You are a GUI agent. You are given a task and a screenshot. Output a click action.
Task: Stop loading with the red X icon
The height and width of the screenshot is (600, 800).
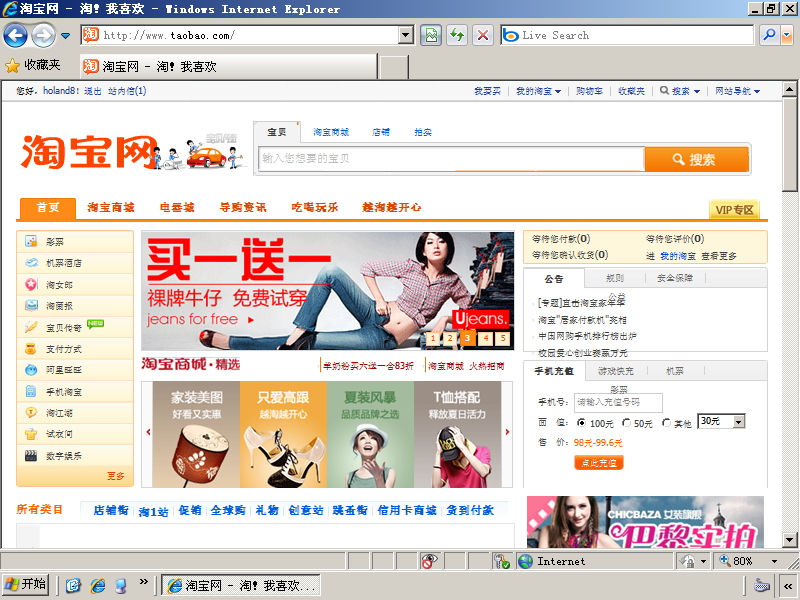pyautogui.click(x=482, y=35)
